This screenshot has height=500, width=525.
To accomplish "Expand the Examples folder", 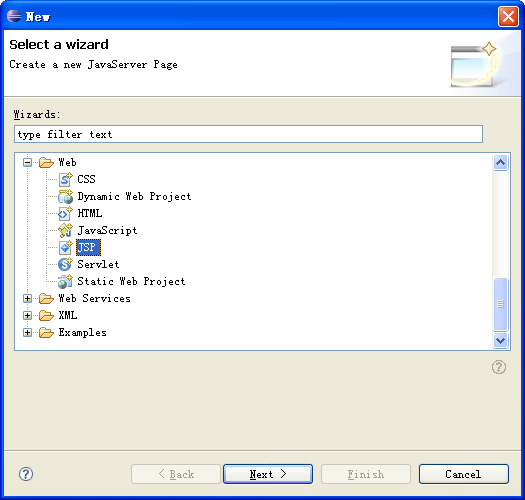I will [27, 333].
